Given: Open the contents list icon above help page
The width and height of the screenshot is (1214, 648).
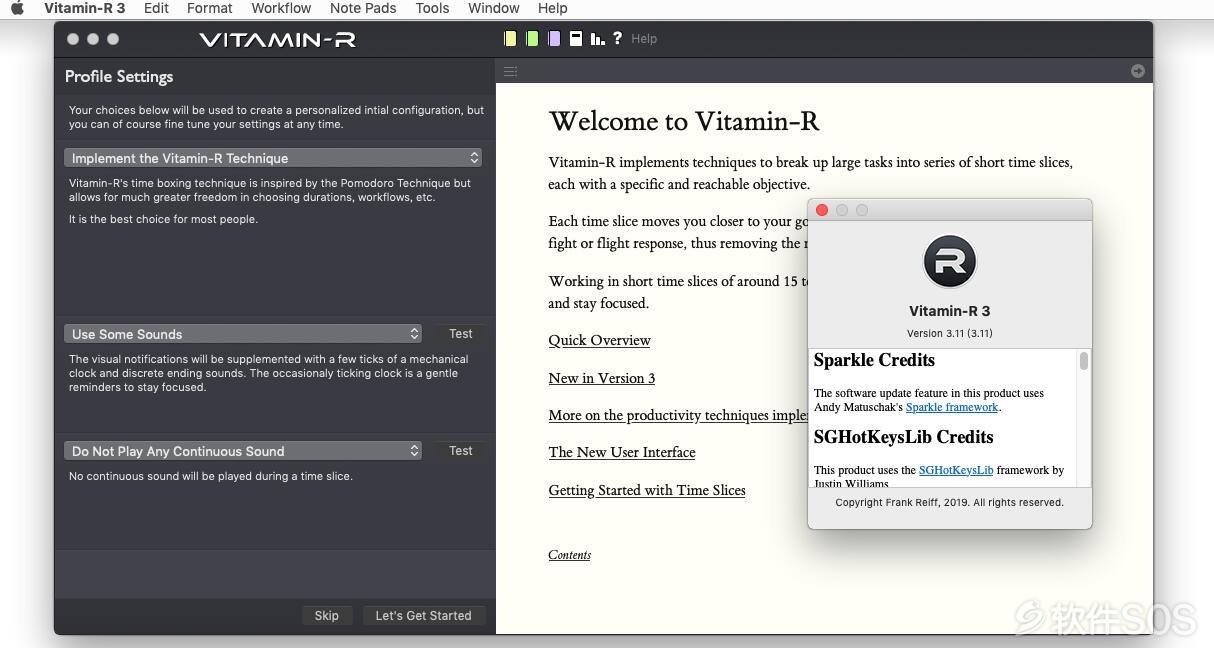Looking at the screenshot, I should pyautogui.click(x=510, y=71).
